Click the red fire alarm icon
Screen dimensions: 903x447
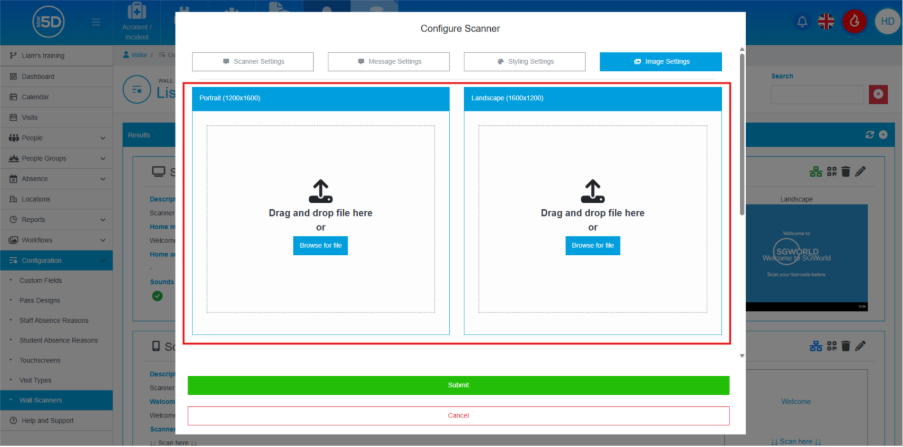point(854,22)
